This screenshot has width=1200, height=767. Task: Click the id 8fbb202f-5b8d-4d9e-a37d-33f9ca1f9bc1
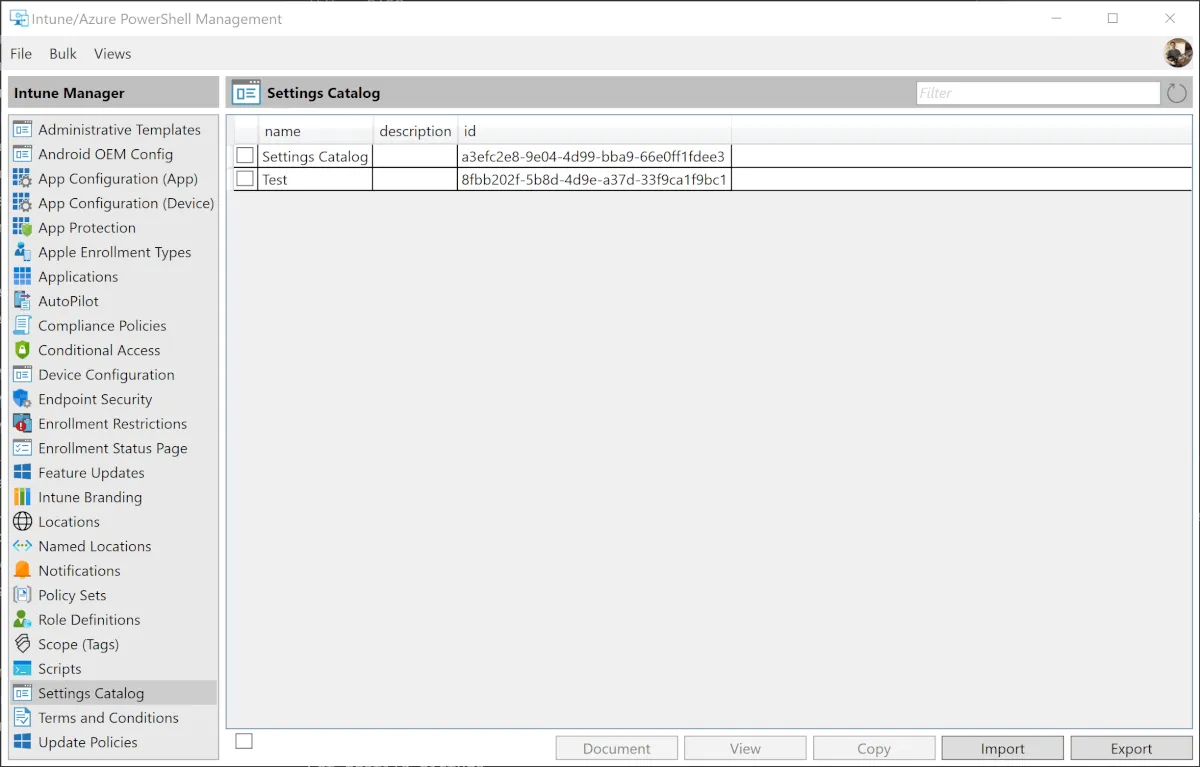tap(594, 180)
